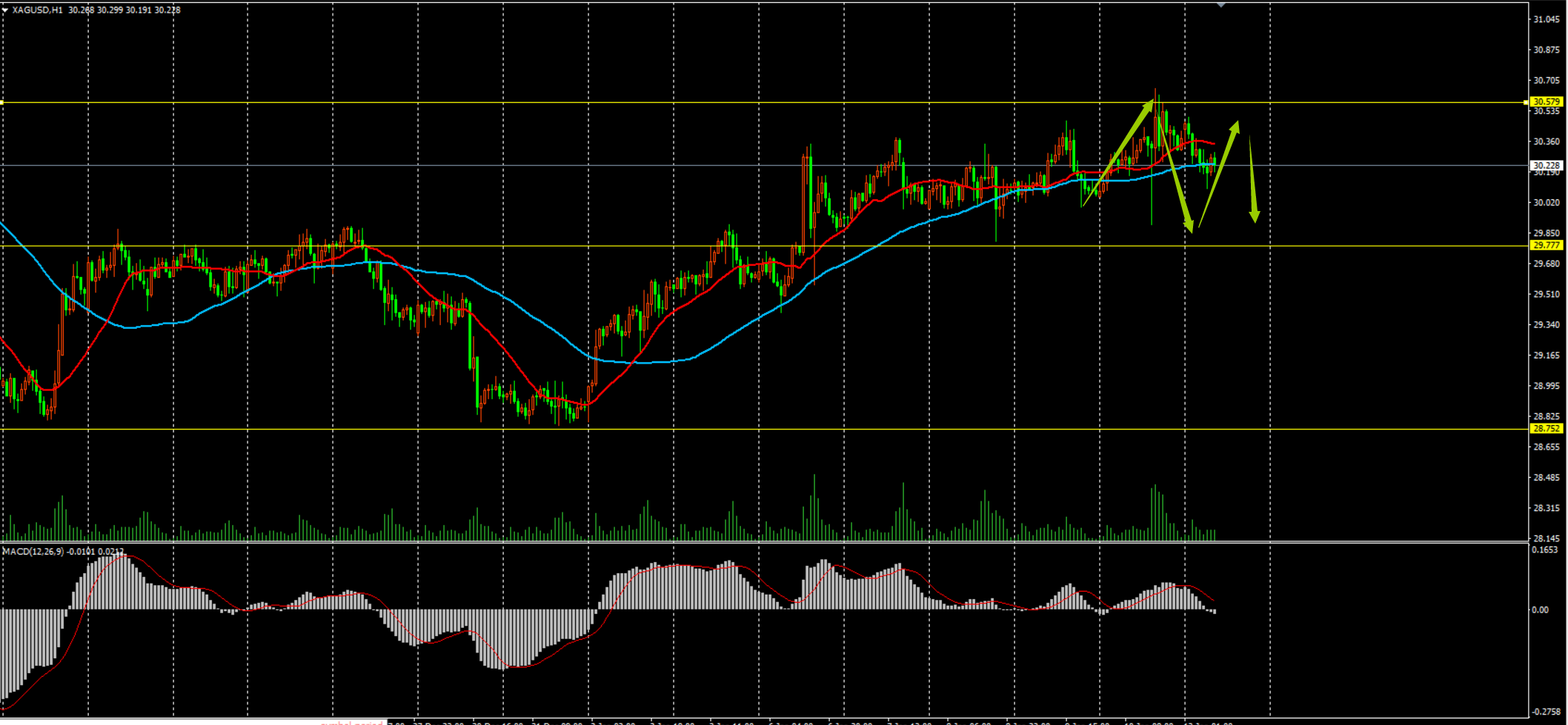The image size is (1568, 725).
Task: Click the 28.315 value on price scale
Action: coord(1547,509)
